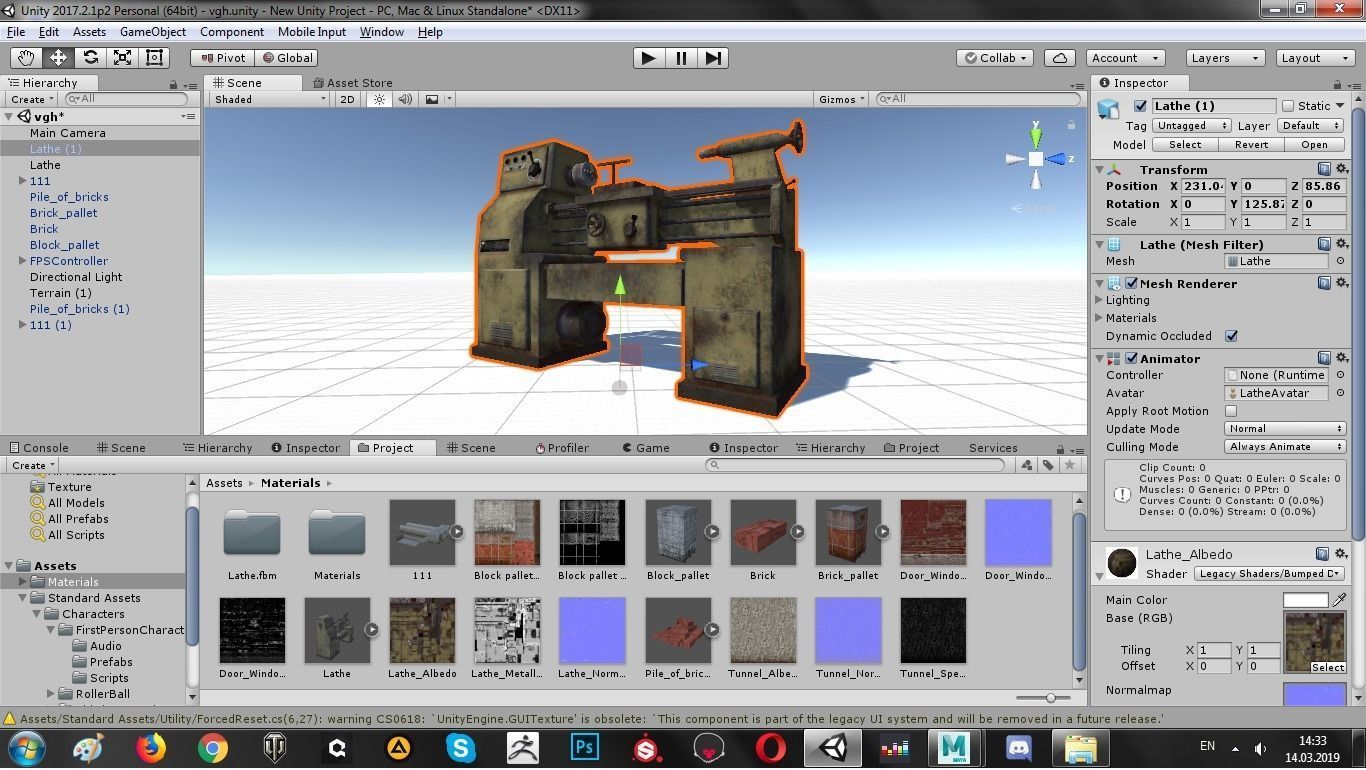
Task: Click Hierarchy Create button
Action: point(31,99)
